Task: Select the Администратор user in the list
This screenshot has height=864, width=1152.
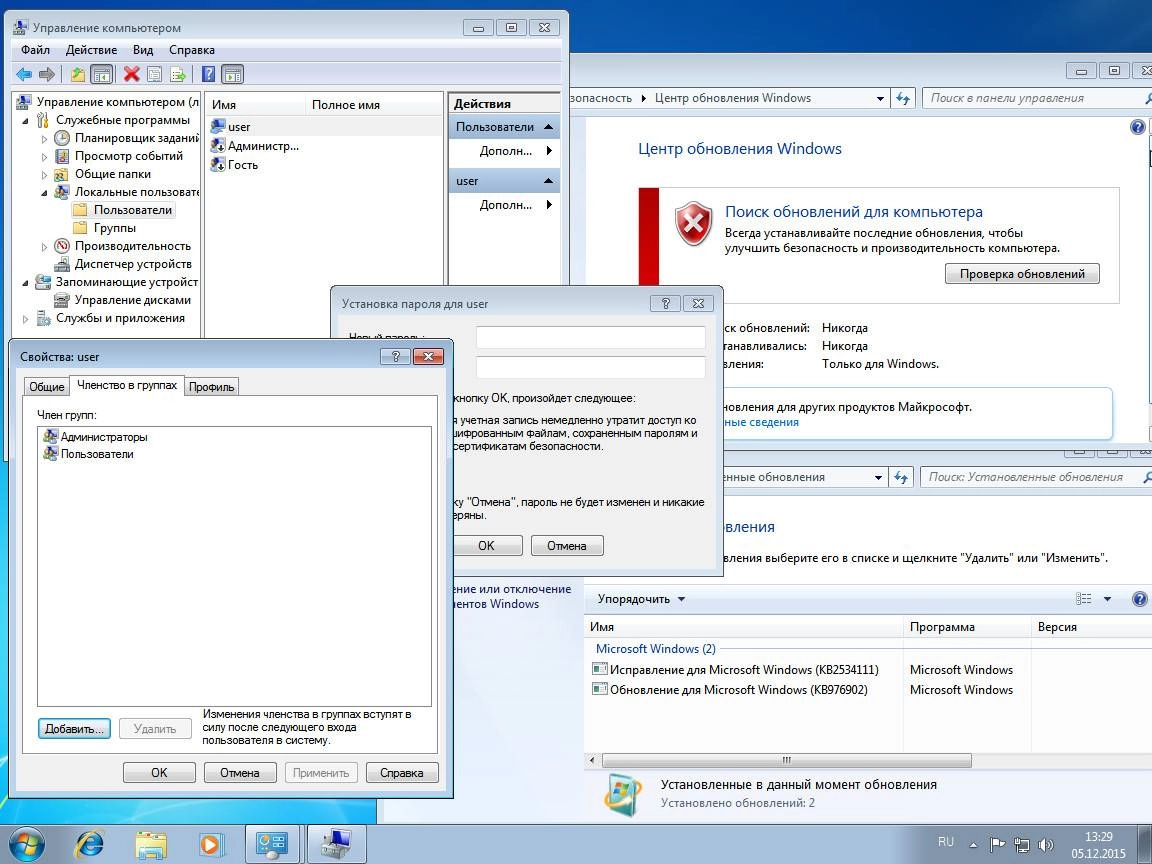Action: (x=255, y=145)
